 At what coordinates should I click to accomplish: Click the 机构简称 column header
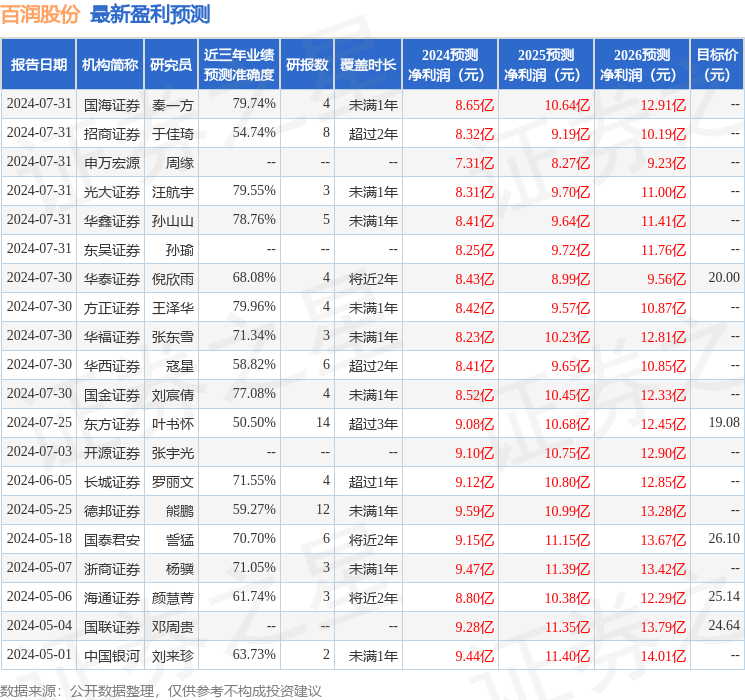coord(110,65)
